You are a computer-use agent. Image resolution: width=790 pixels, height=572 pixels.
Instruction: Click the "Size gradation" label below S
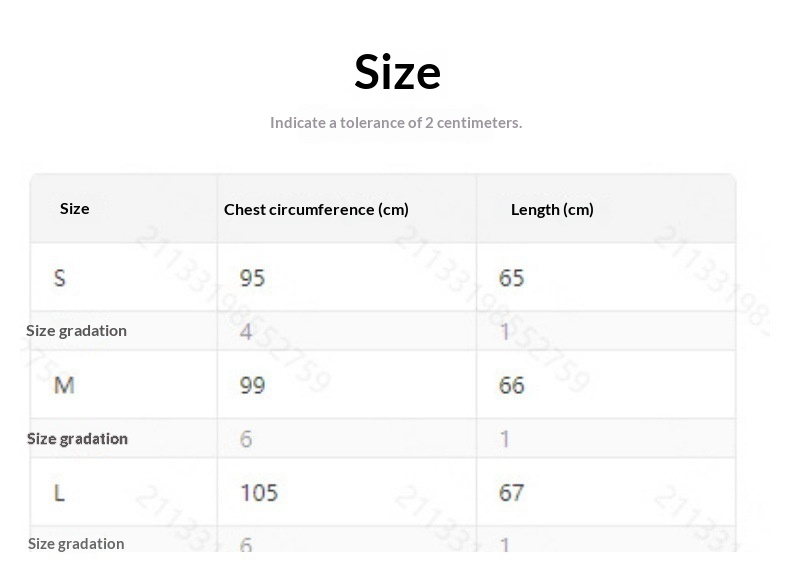(x=77, y=330)
